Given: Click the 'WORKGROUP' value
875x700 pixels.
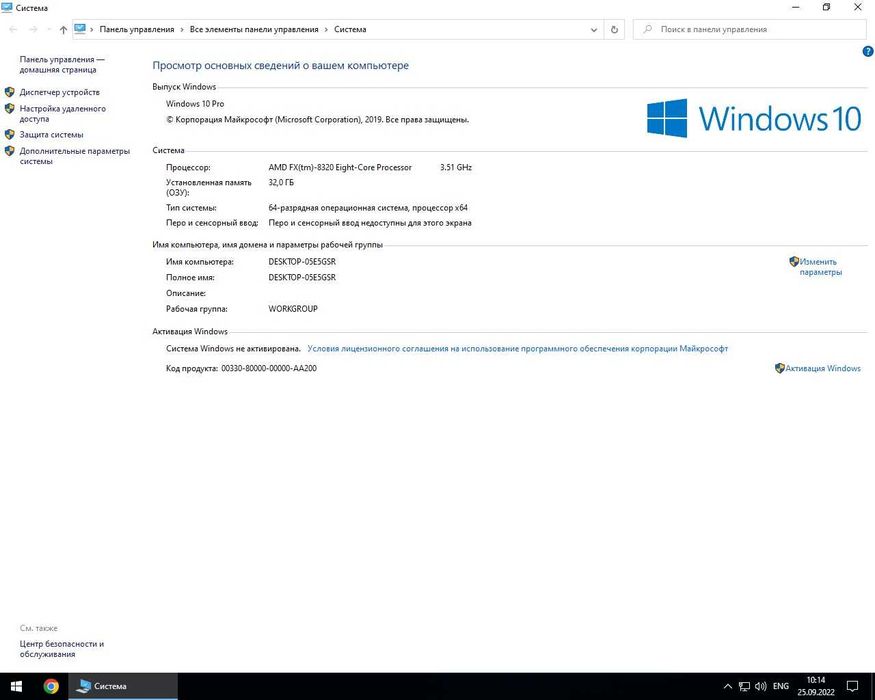Looking at the screenshot, I should [293, 309].
